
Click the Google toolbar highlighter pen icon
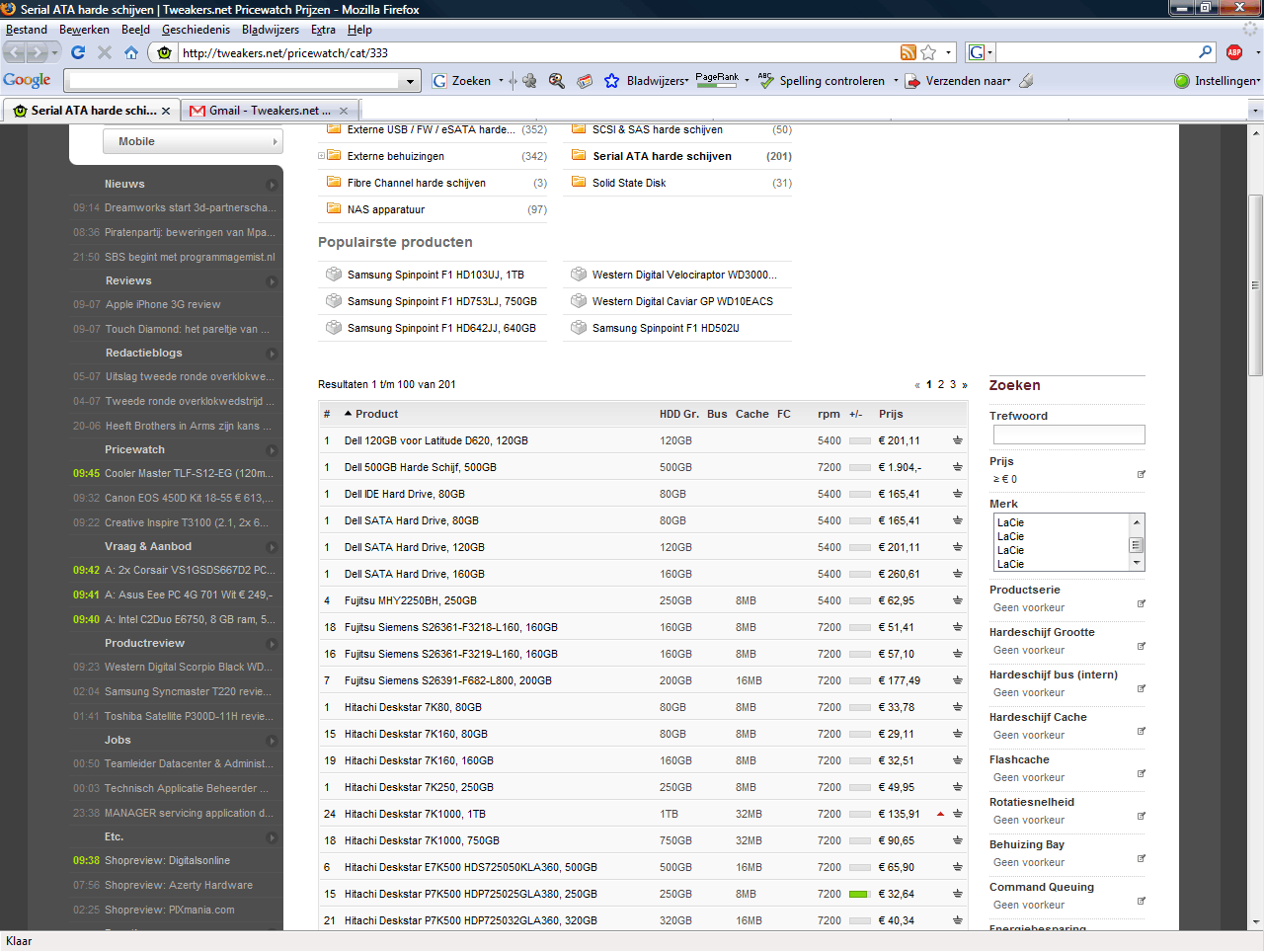[x=1026, y=81]
